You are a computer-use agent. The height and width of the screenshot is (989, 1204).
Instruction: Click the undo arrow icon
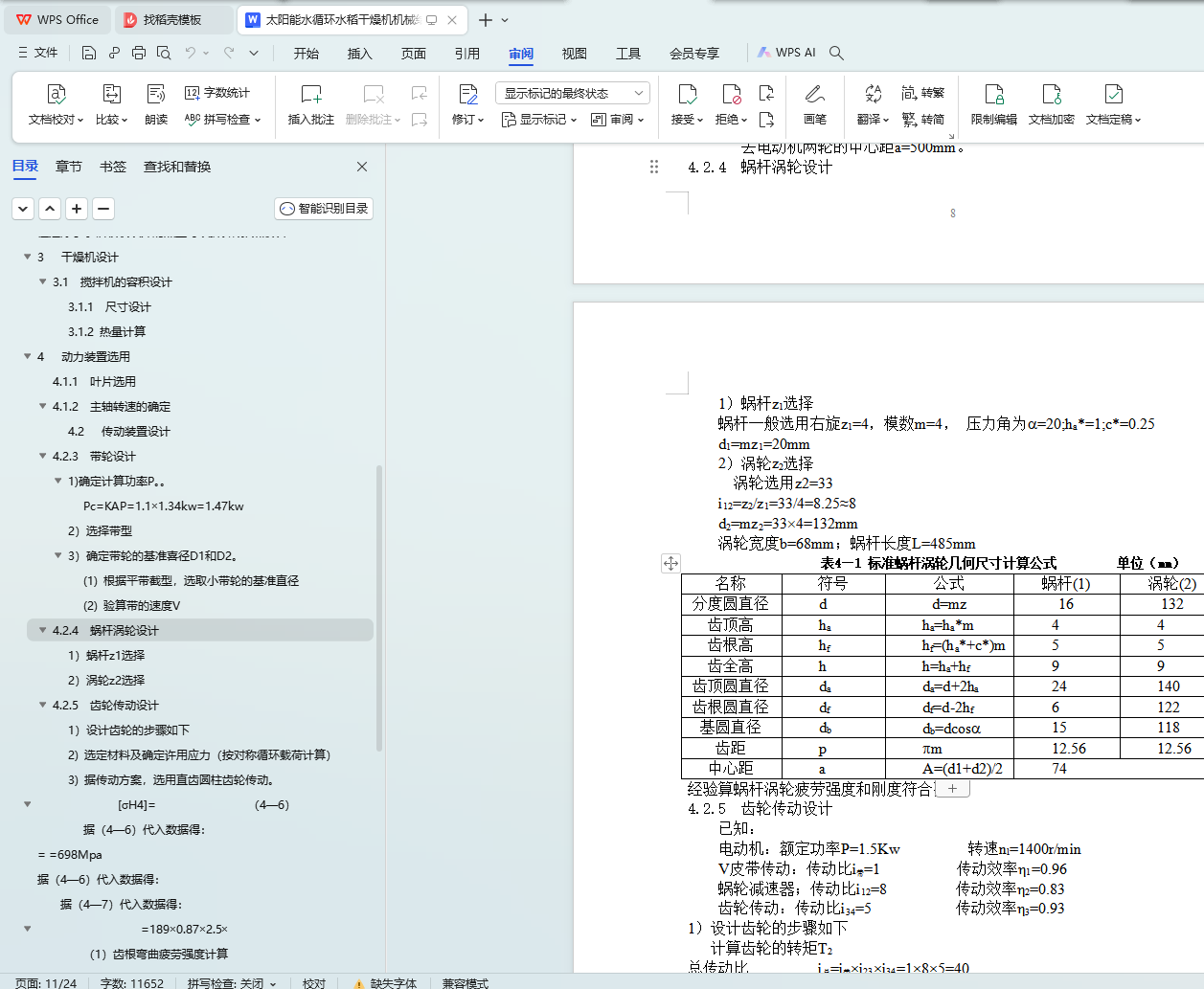click(191, 53)
